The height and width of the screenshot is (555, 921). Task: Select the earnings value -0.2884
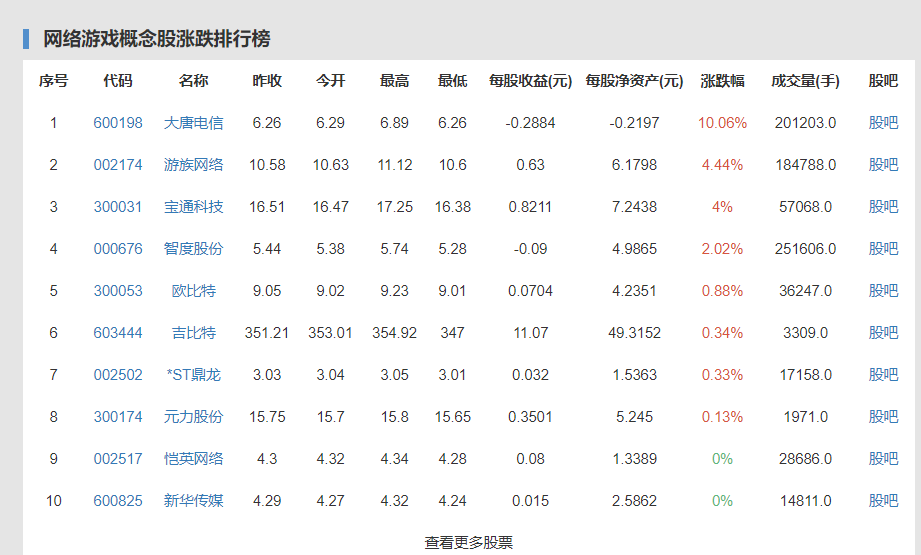[530, 123]
